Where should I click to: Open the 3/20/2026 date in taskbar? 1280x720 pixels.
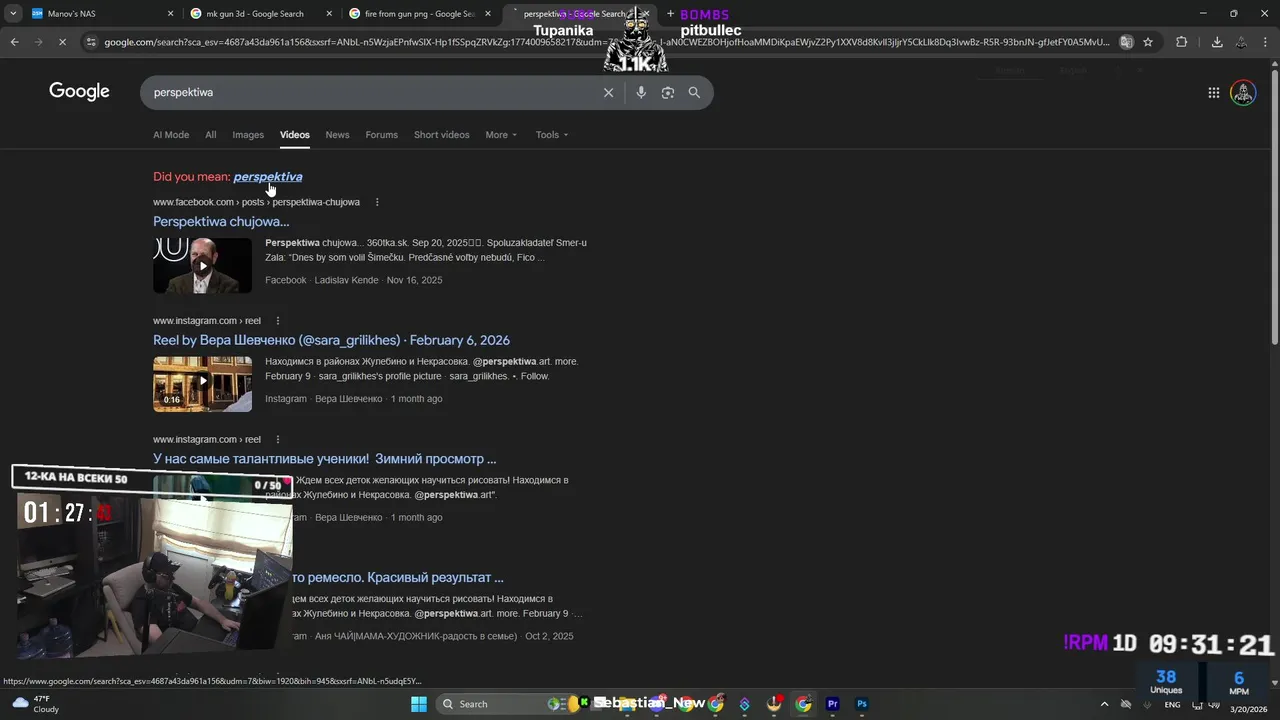tap(1249, 709)
